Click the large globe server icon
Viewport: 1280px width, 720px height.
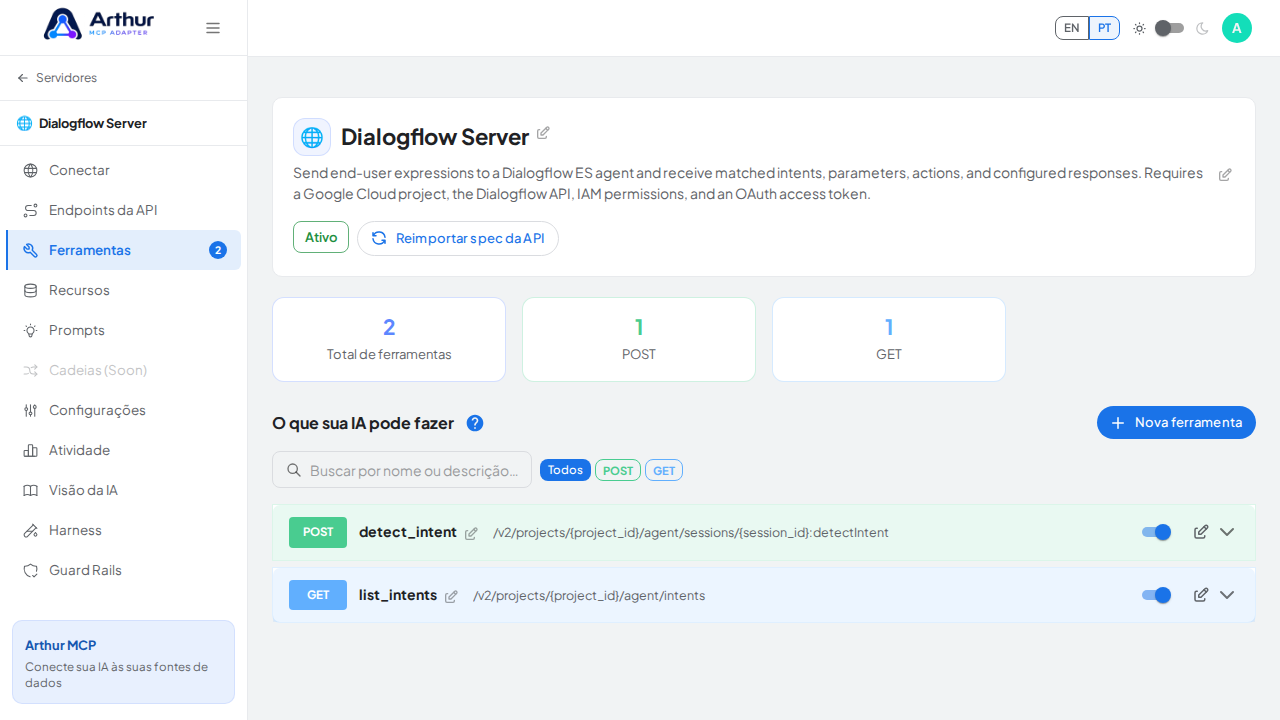312,137
